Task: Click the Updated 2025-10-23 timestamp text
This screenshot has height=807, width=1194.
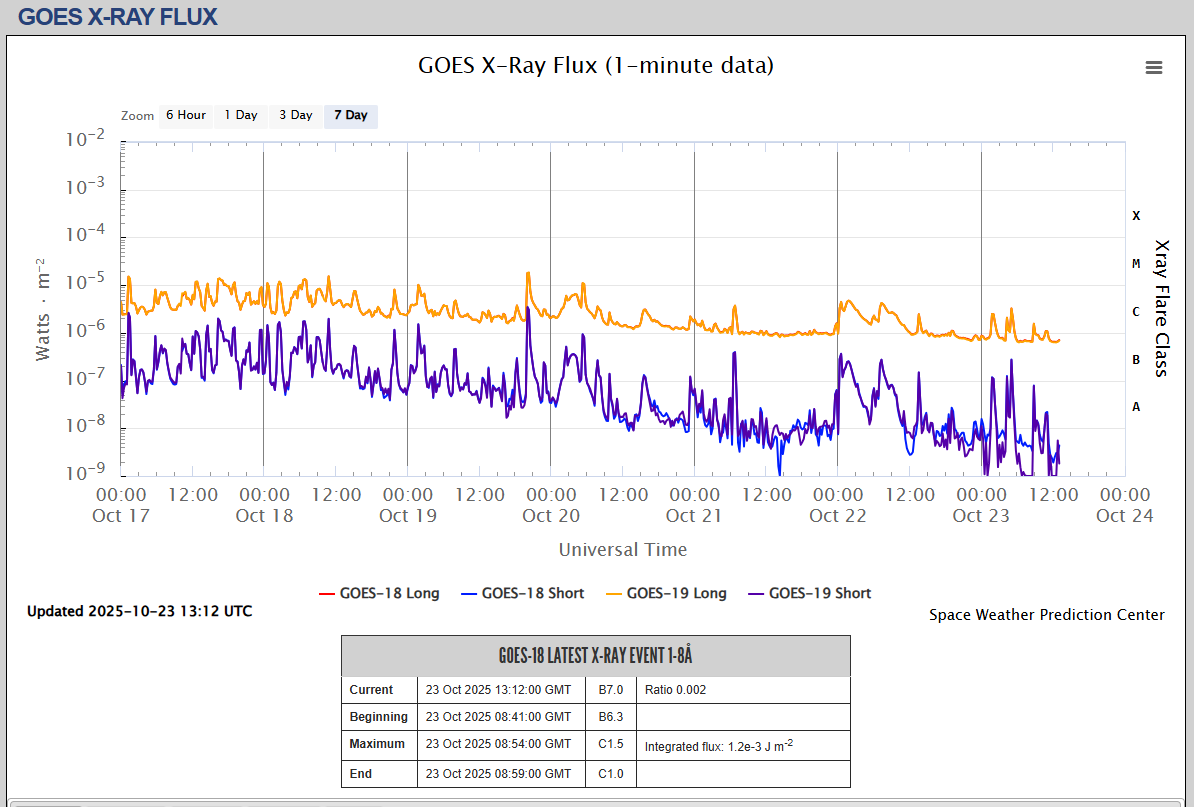Action: (139, 611)
